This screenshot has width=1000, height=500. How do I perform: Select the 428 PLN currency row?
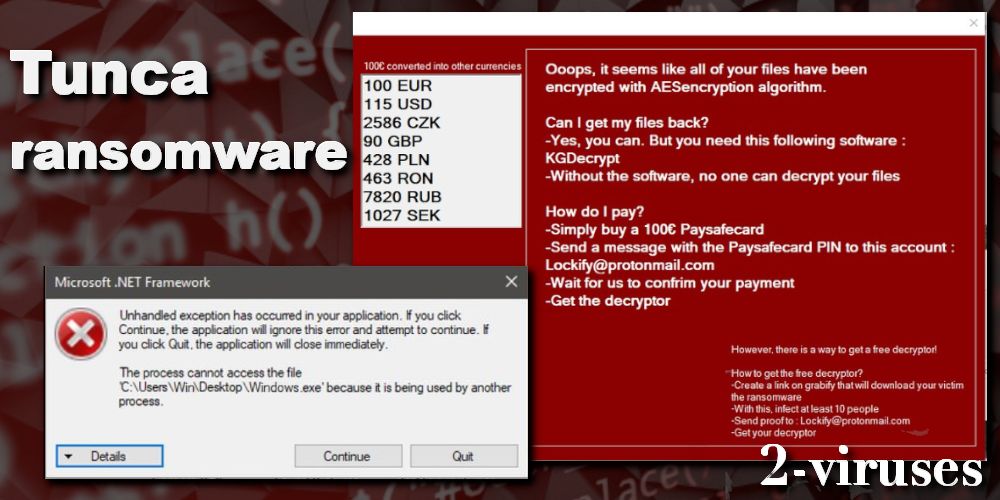click(441, 159)
